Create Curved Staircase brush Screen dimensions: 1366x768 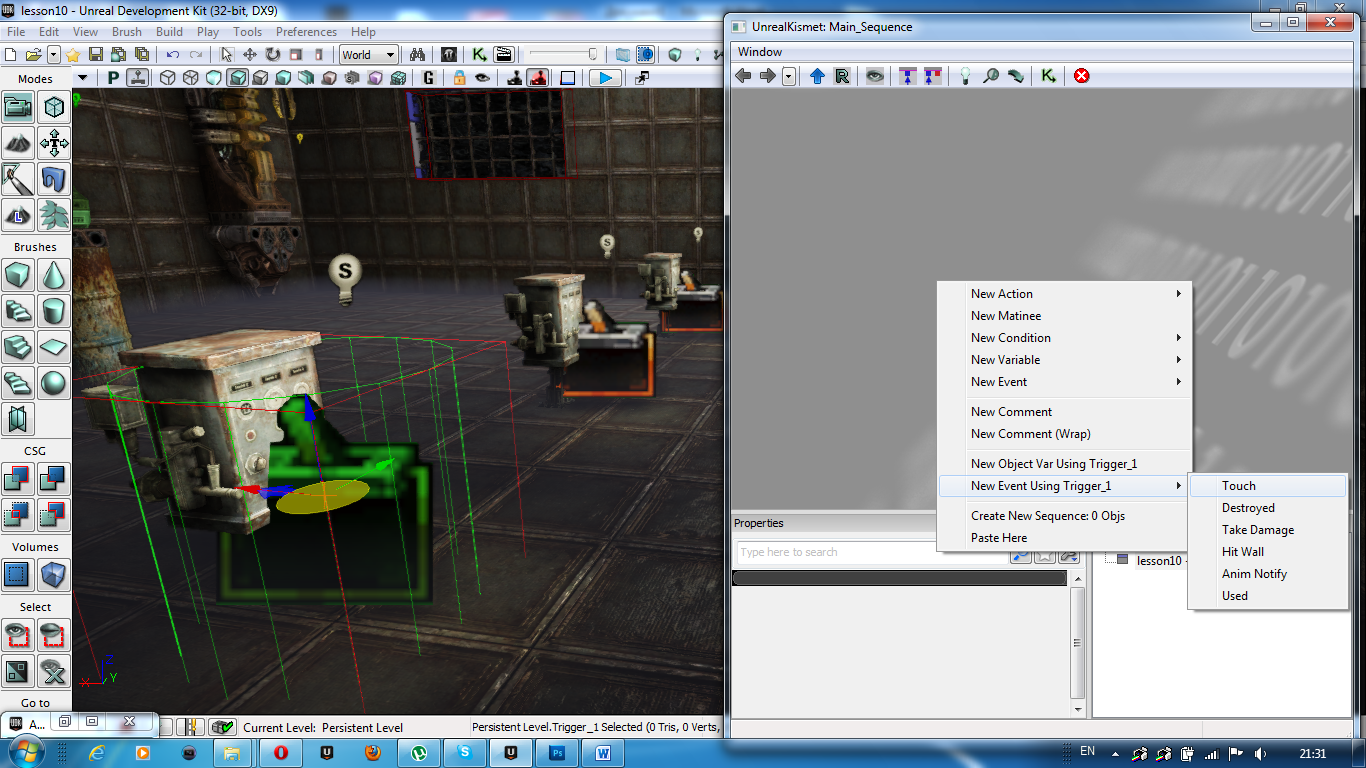point(18,311)
